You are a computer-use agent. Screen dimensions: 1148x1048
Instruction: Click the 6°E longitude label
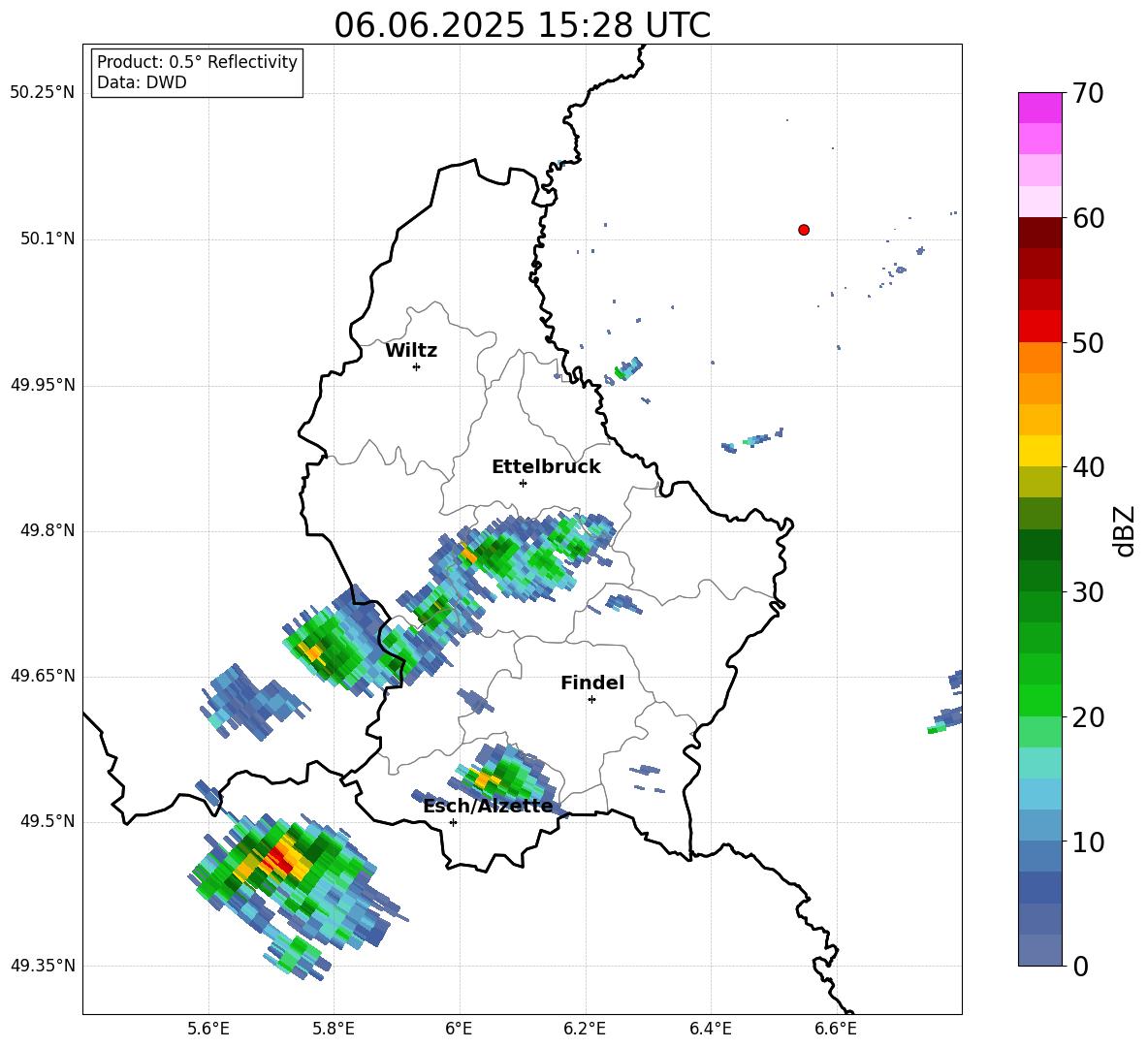pos(459,1029)
